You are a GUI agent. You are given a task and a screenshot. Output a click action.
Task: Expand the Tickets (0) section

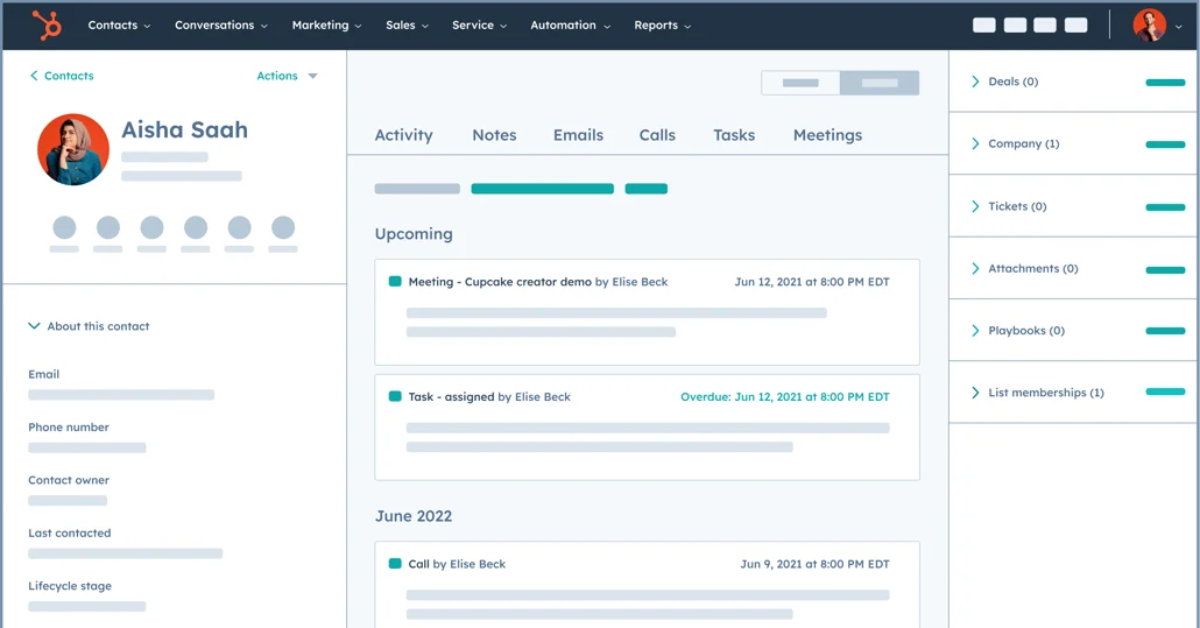1008,206
